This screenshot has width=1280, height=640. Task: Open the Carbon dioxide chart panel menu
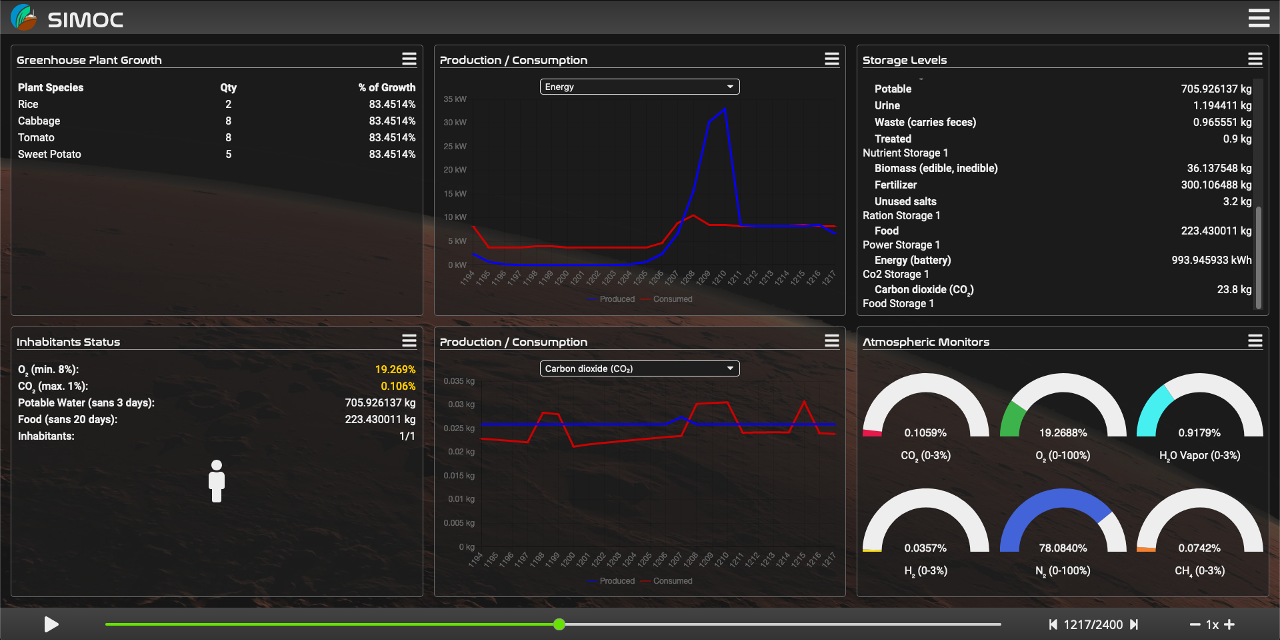[832, 341]
